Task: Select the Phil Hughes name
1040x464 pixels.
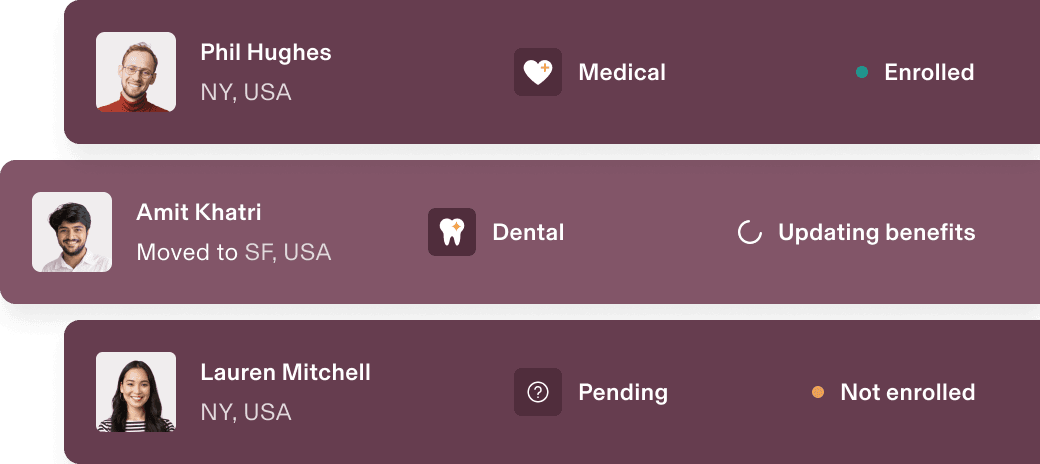Action: 266,52
